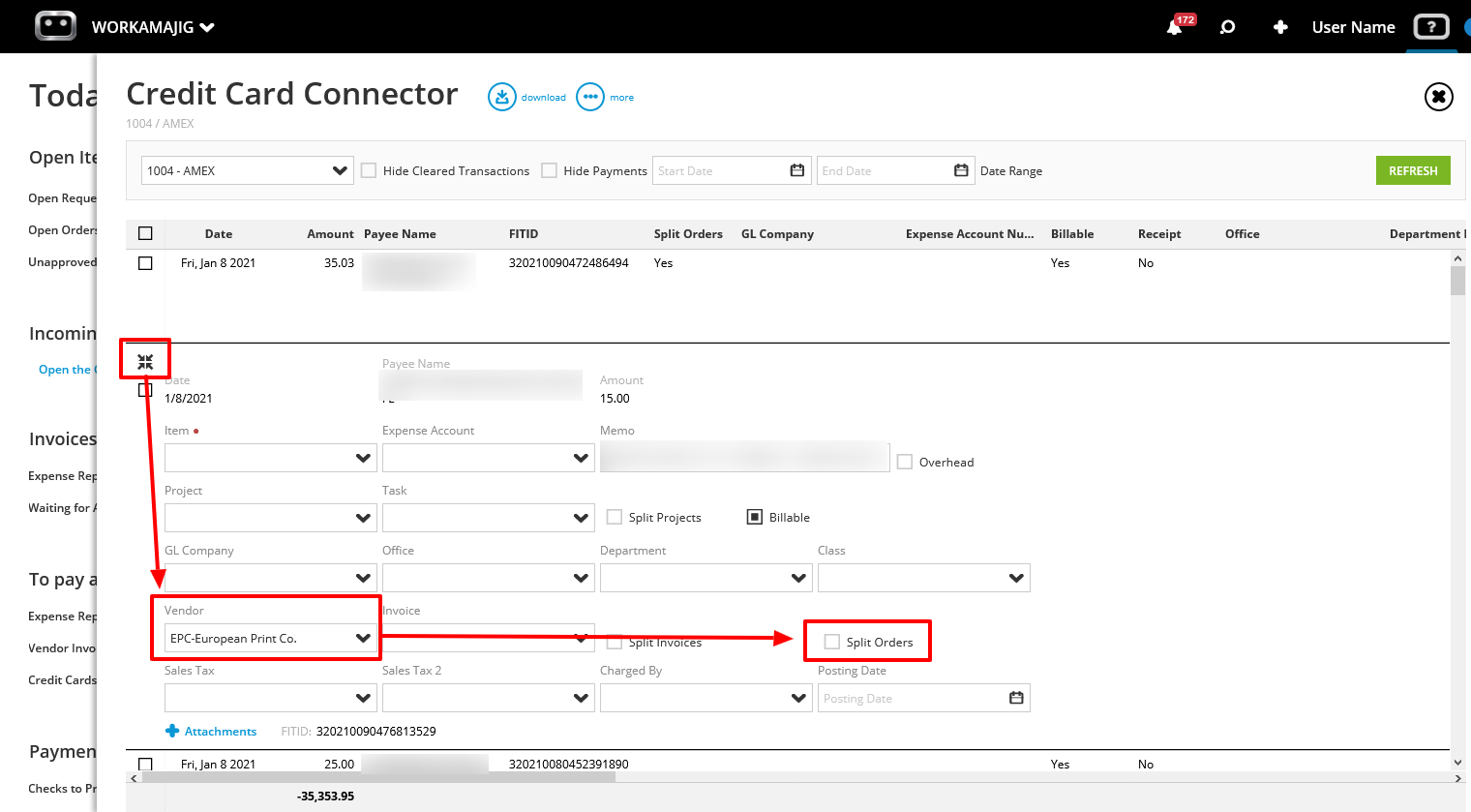Click the download icon beside Credit Card Connector
Screen dimensions: 1471x812
pos(502,96)
